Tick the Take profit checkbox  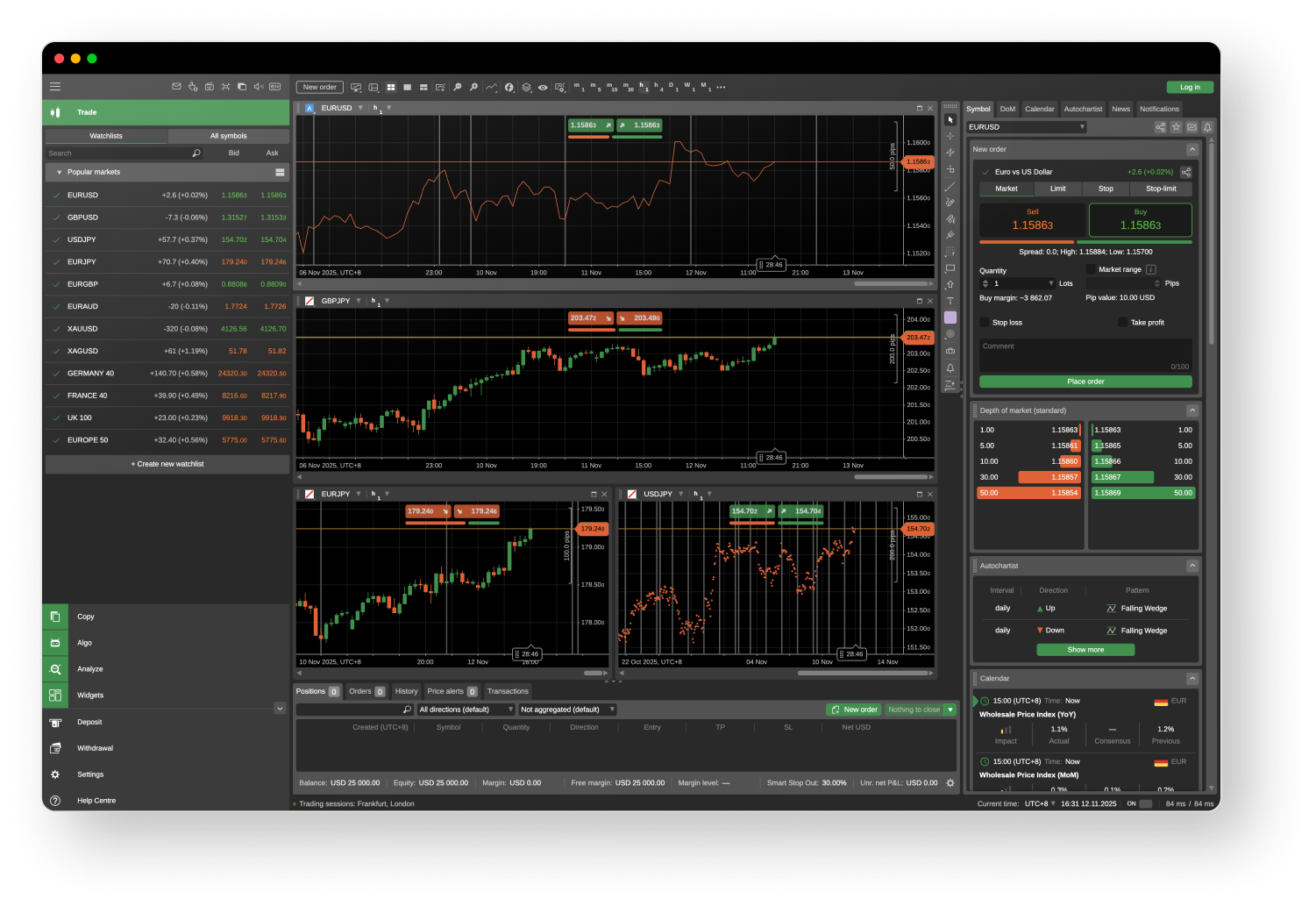1122,323
